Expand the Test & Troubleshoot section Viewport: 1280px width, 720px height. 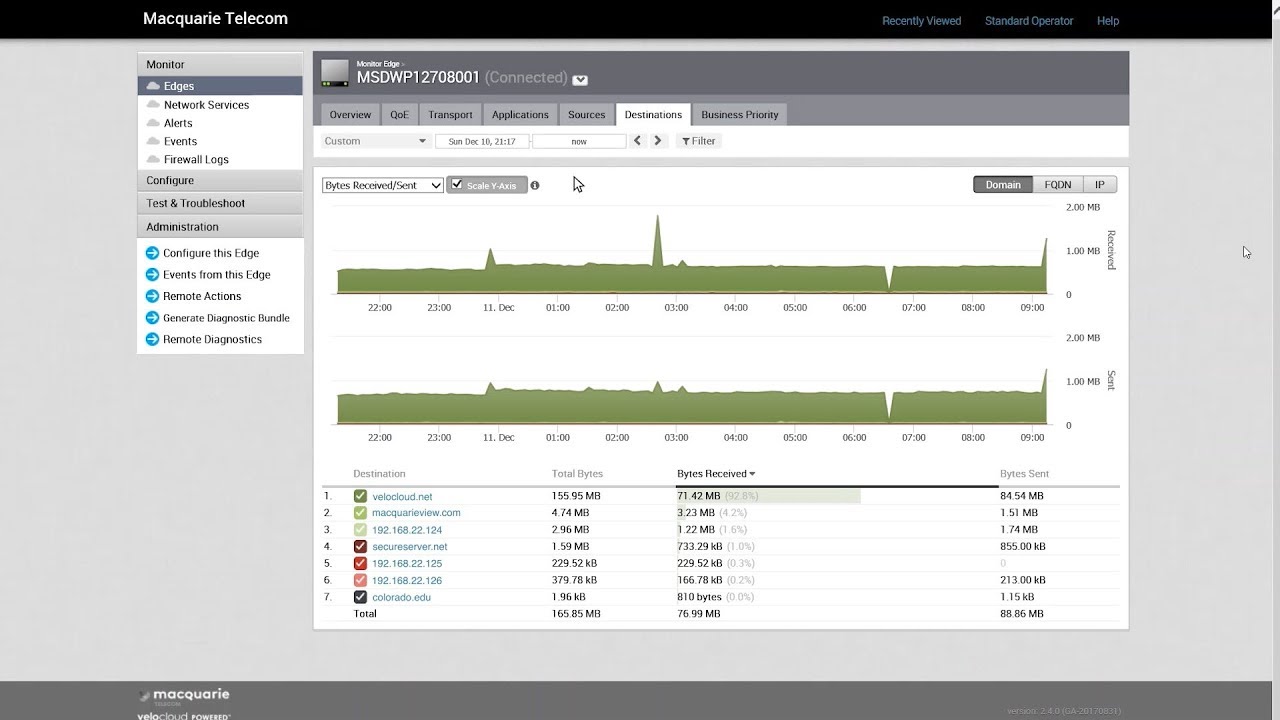[220, 203]
